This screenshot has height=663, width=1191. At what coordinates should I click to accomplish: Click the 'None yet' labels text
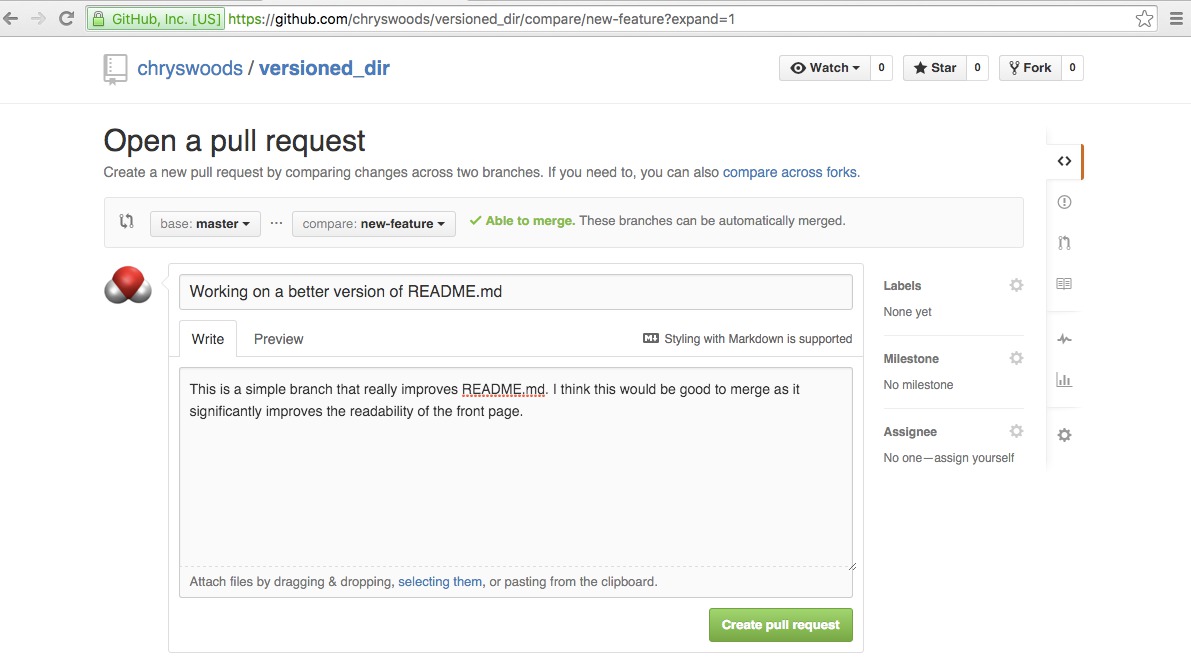[908, 312]
